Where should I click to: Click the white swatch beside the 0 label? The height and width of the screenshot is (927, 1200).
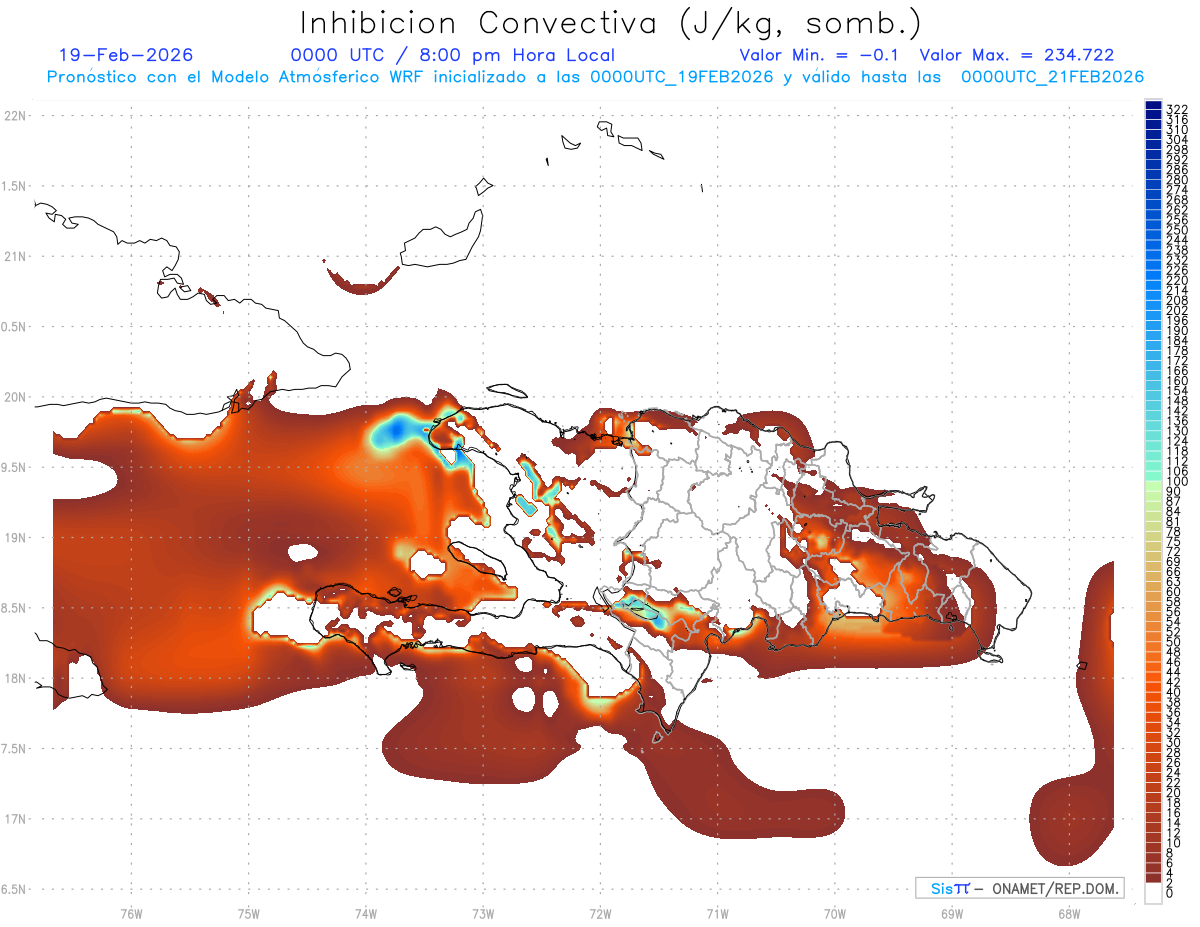point(1153,894)
